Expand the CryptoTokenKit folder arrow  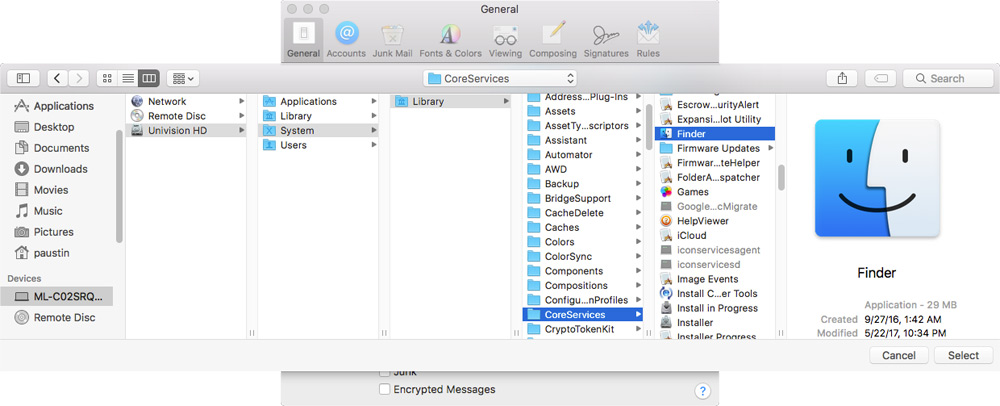(x=638, y=330)
